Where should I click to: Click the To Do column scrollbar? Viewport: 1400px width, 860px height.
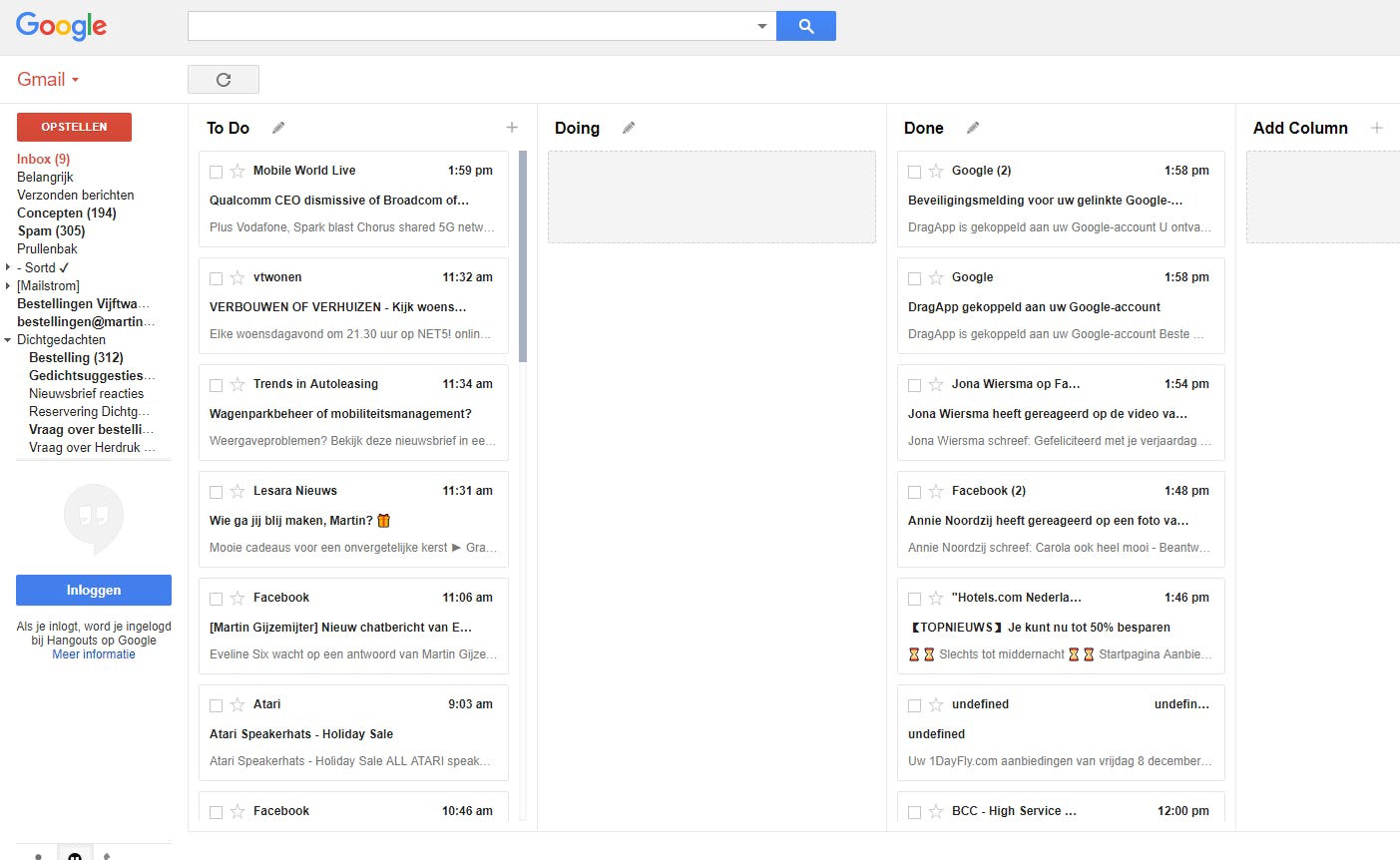(x=523, y=256)
